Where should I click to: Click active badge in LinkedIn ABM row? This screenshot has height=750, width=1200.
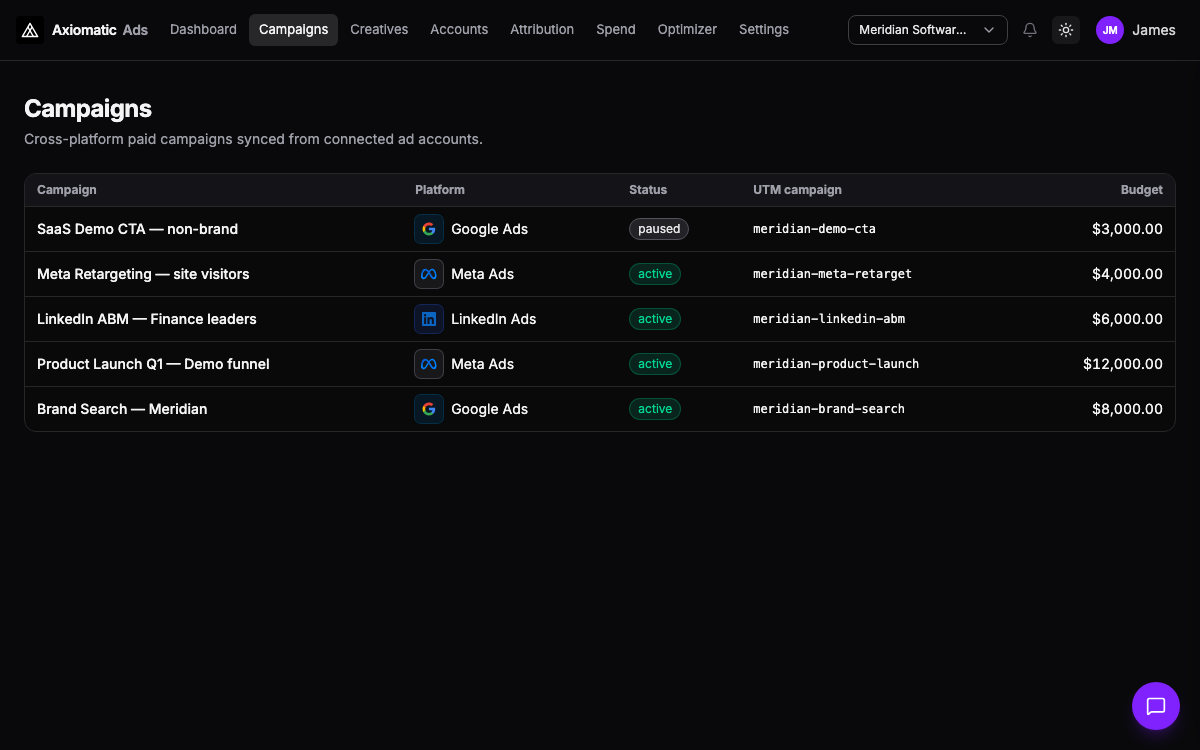(x=655, y=319)
